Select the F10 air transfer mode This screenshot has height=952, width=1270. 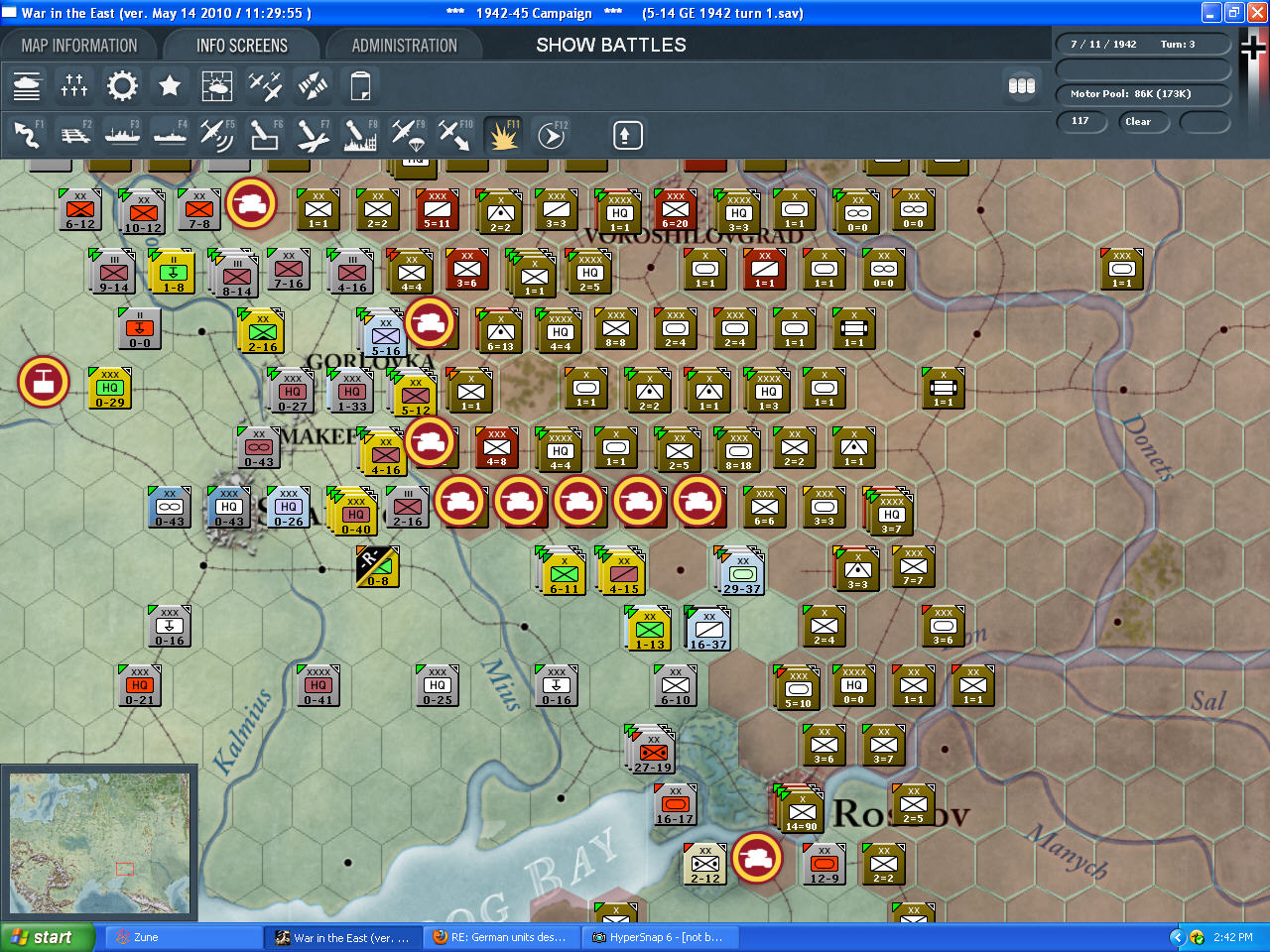(455, 135)
